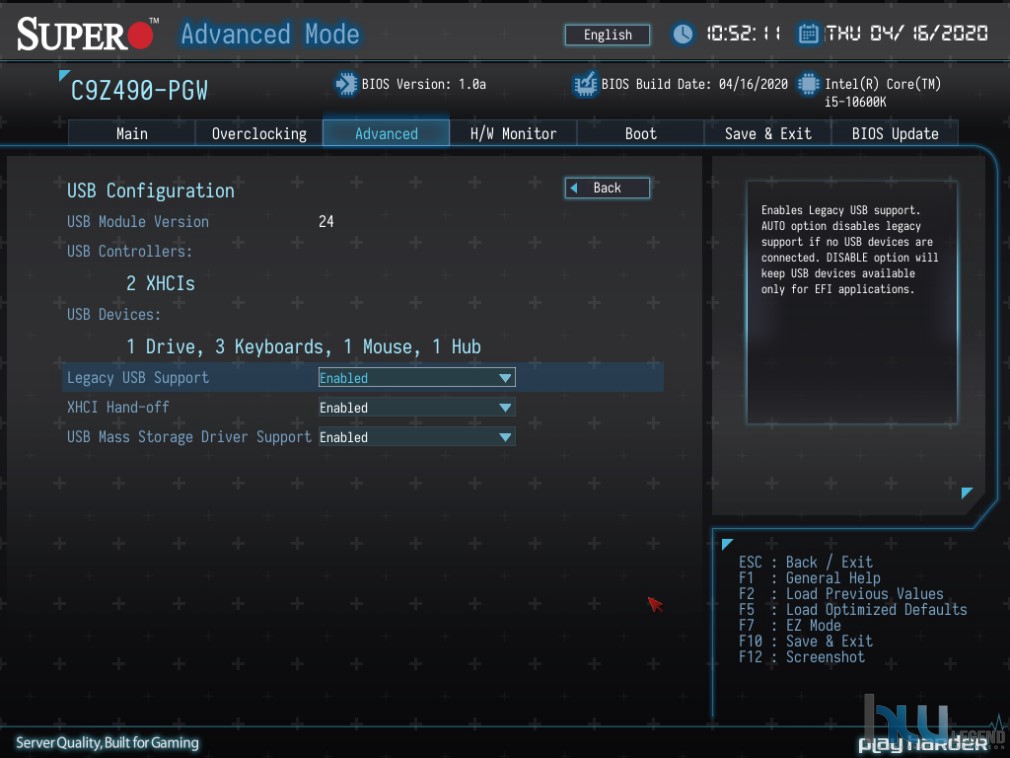Click the calendar icon beside the date

tap(808, 33)
